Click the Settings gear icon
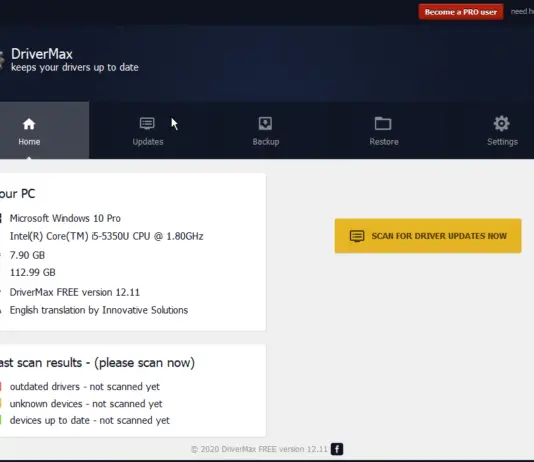This screenshot has width=534, height=462. (x=502, y=123)
